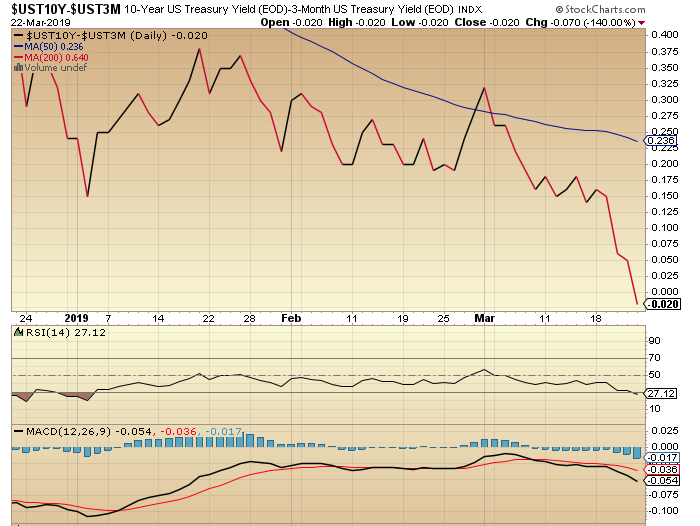Click the volume bars icon in legend

[18, 67]
